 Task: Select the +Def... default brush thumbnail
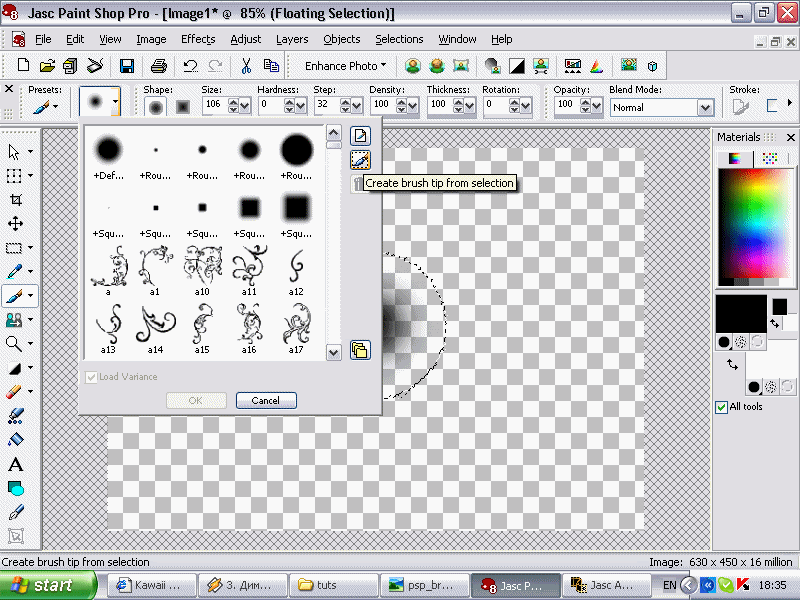(x=108, y=155)
